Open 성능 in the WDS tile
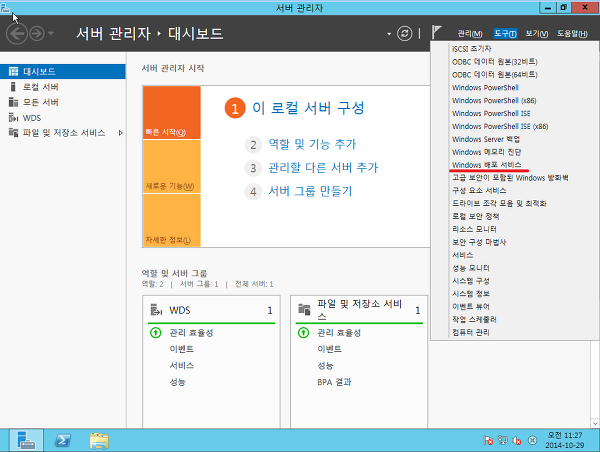 [178, 382]
